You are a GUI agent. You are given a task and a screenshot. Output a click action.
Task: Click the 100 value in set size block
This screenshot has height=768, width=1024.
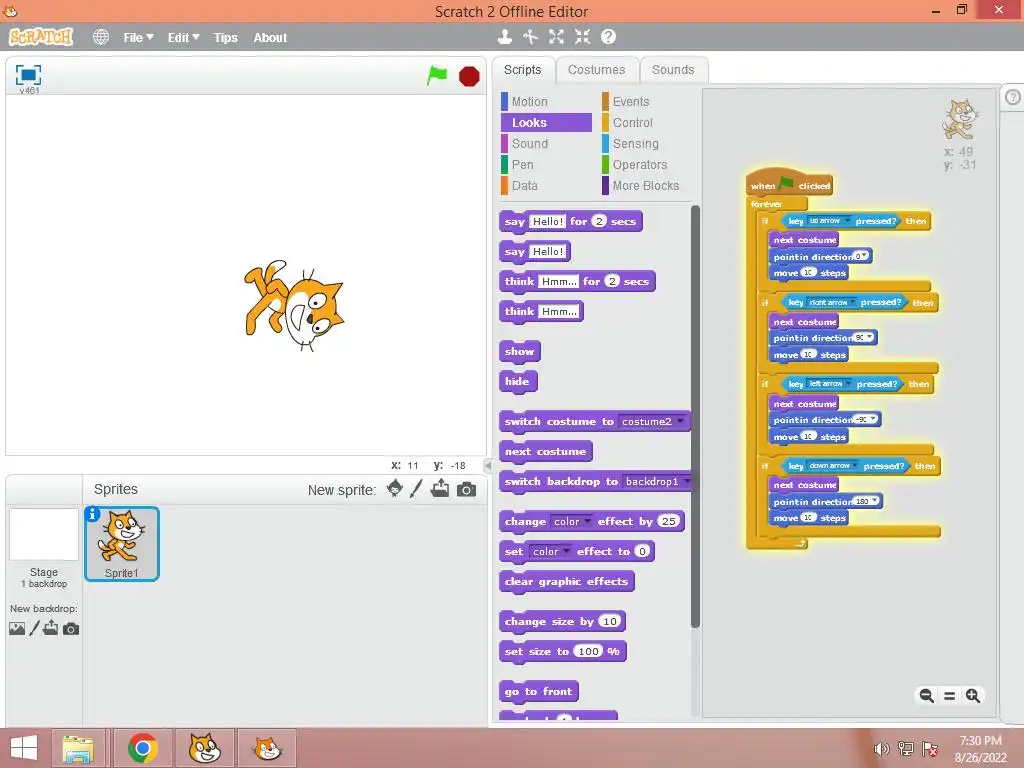[x=588, y=651]
